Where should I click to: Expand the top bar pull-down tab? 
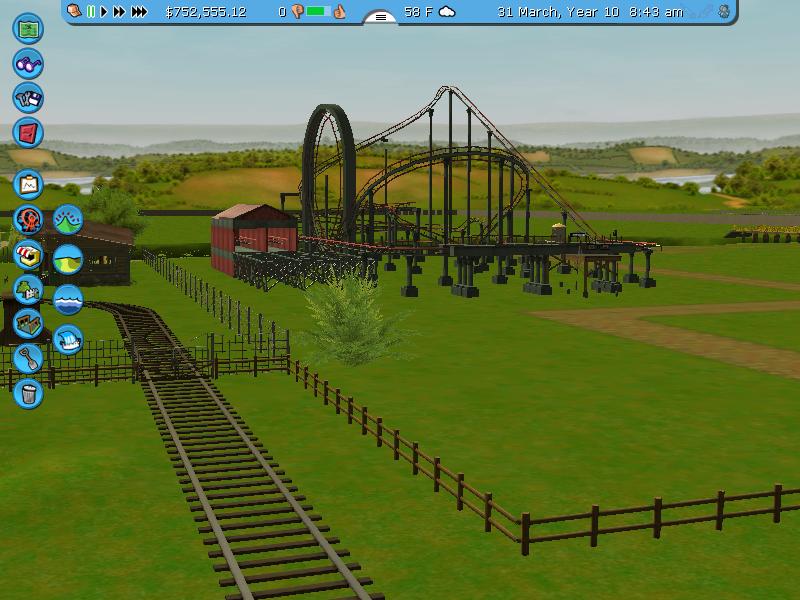click(381, 17)
